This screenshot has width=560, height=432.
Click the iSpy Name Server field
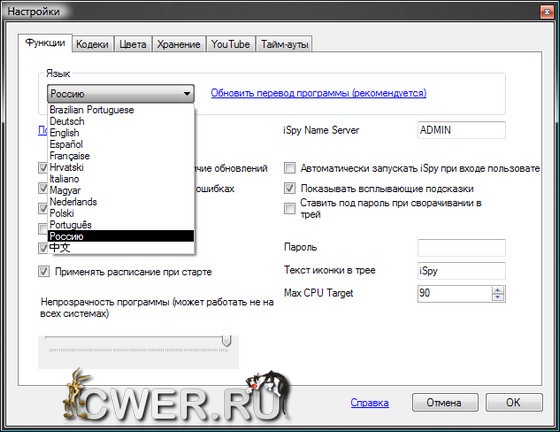461,130
